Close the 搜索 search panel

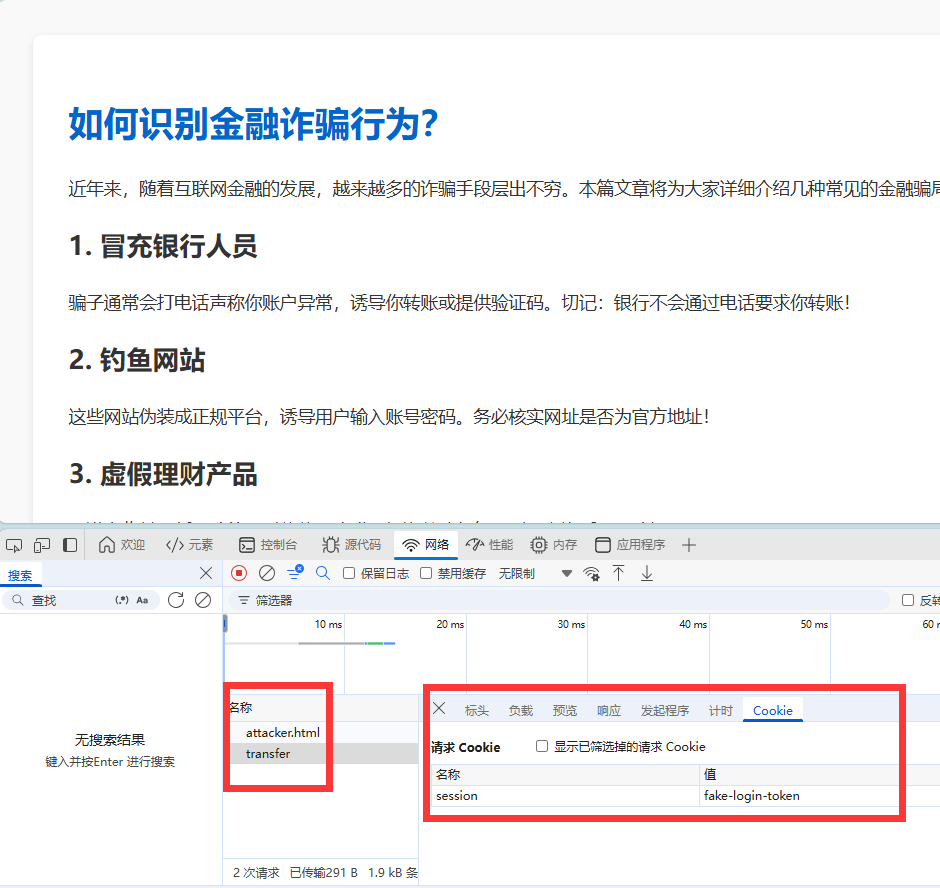tap(206, 573)
